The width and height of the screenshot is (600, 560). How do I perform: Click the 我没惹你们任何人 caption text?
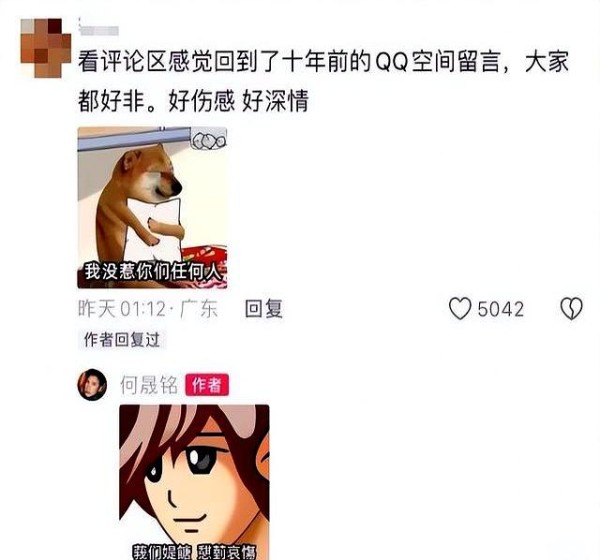coord(154,272)
